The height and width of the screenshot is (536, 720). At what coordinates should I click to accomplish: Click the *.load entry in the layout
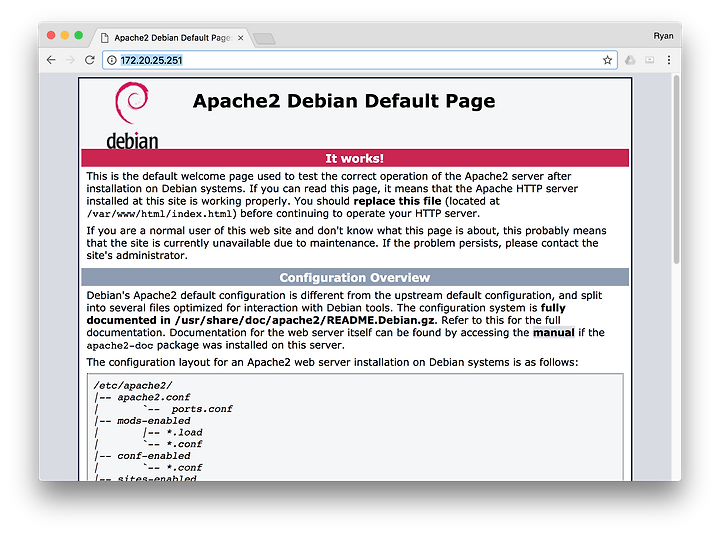pyautogui.click(x=184, y=432)
